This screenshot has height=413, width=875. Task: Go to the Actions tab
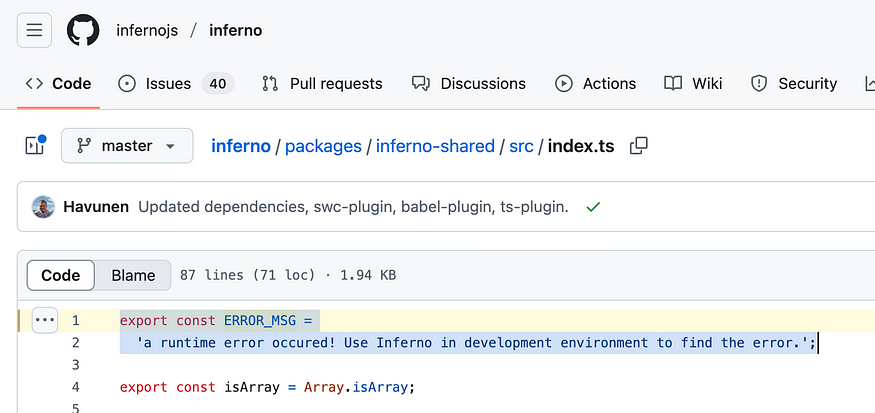[x=595, y=84]
